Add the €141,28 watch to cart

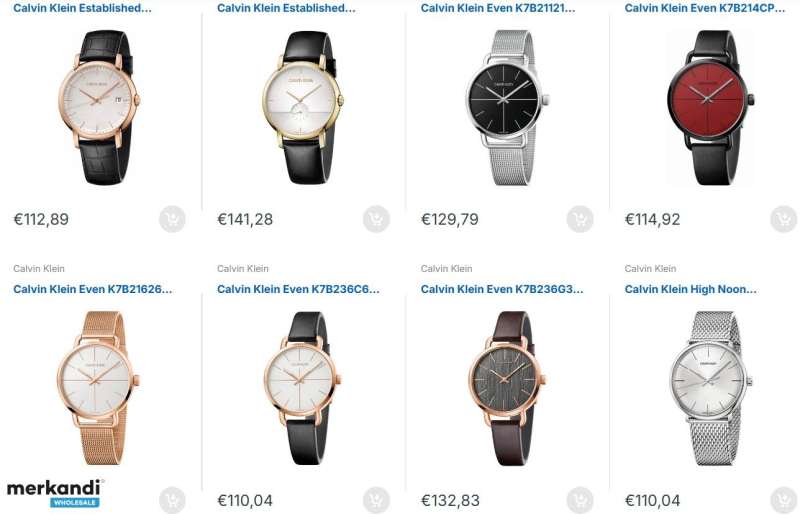[x=376, y=219]
